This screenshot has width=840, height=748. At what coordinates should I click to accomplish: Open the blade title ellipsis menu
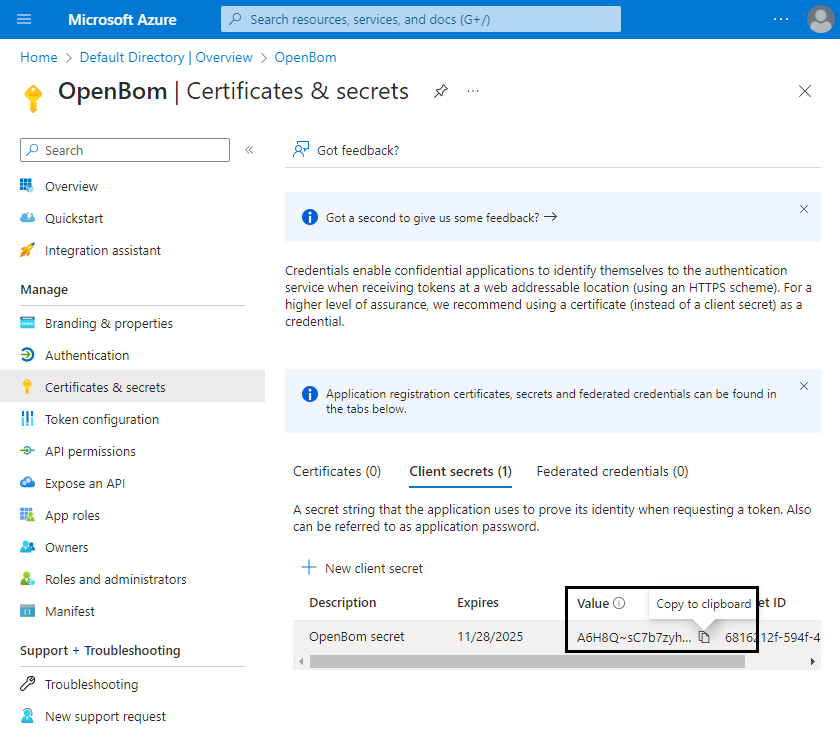pos(472,91)
